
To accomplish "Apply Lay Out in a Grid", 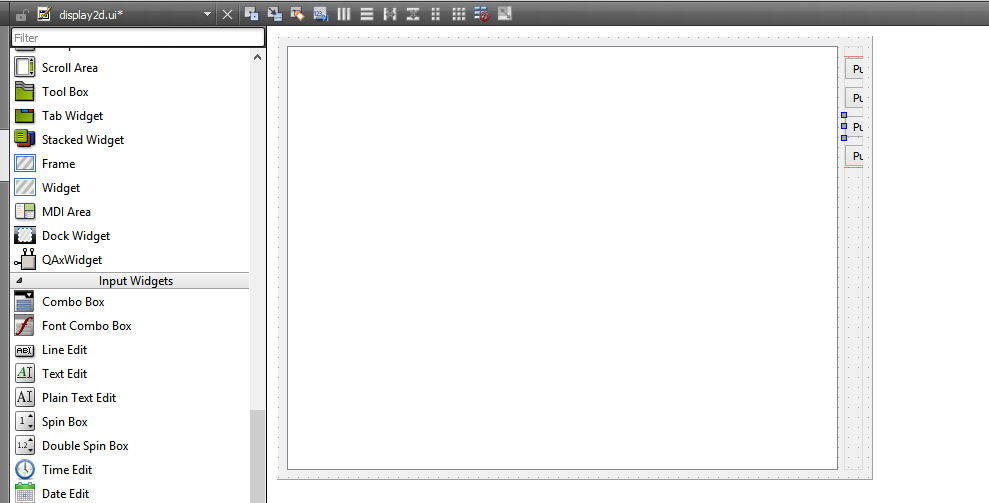I will (459, 14).
